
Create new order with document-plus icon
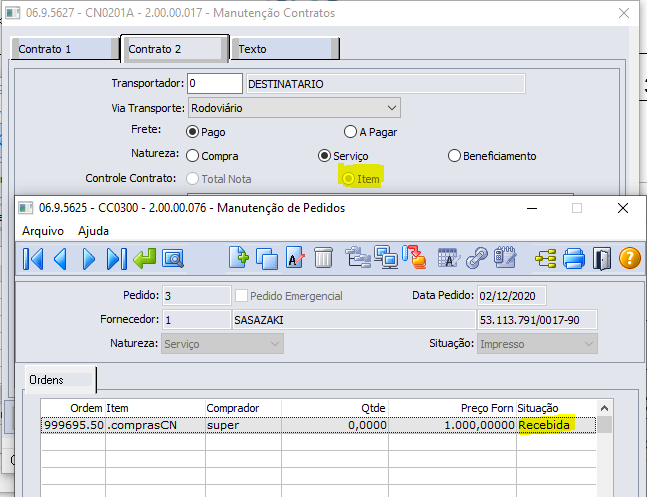238,258
